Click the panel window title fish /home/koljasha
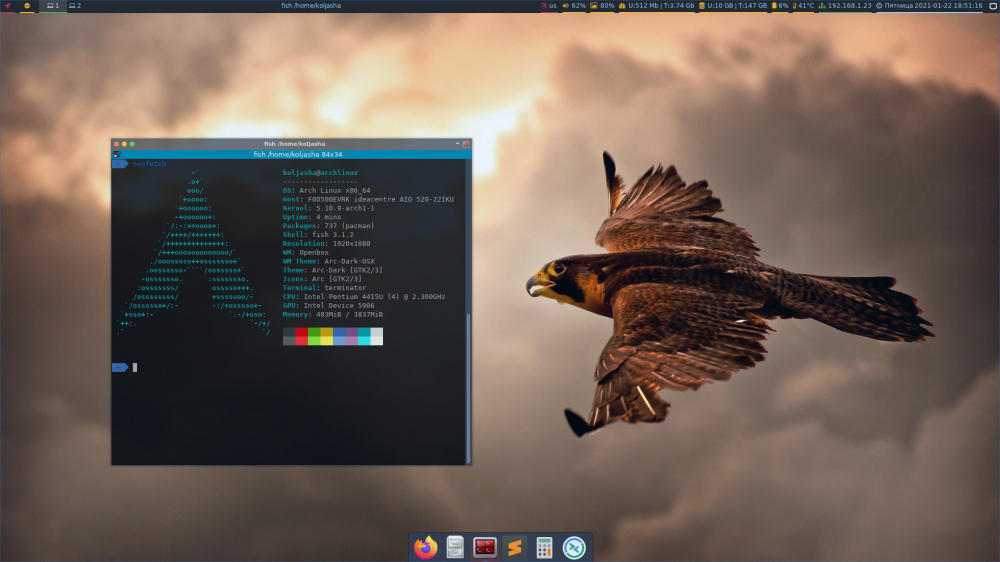1000x562 pixels. pyautogui.click(x=311, y=6)
